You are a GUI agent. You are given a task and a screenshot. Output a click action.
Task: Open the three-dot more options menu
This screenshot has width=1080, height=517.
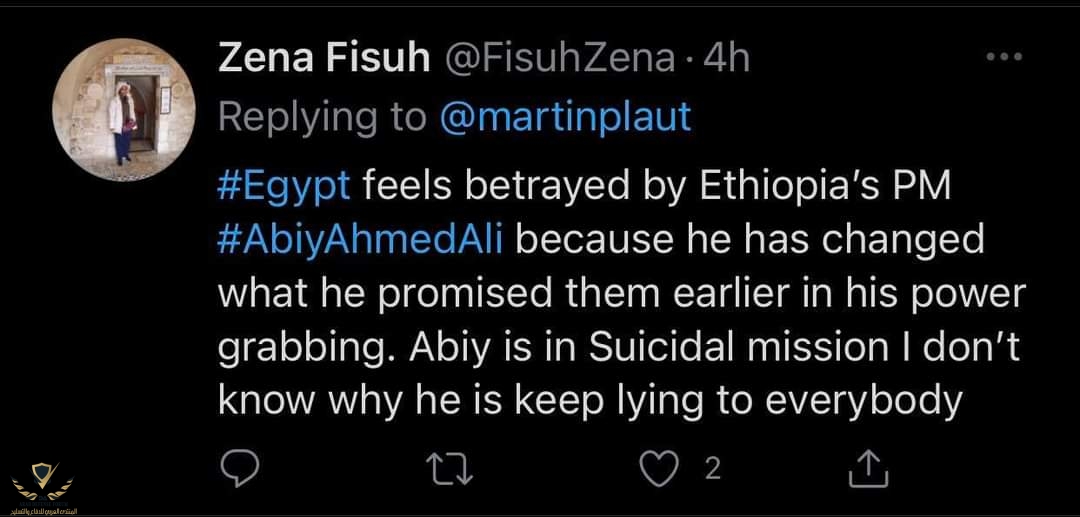tap(1003, 58)
